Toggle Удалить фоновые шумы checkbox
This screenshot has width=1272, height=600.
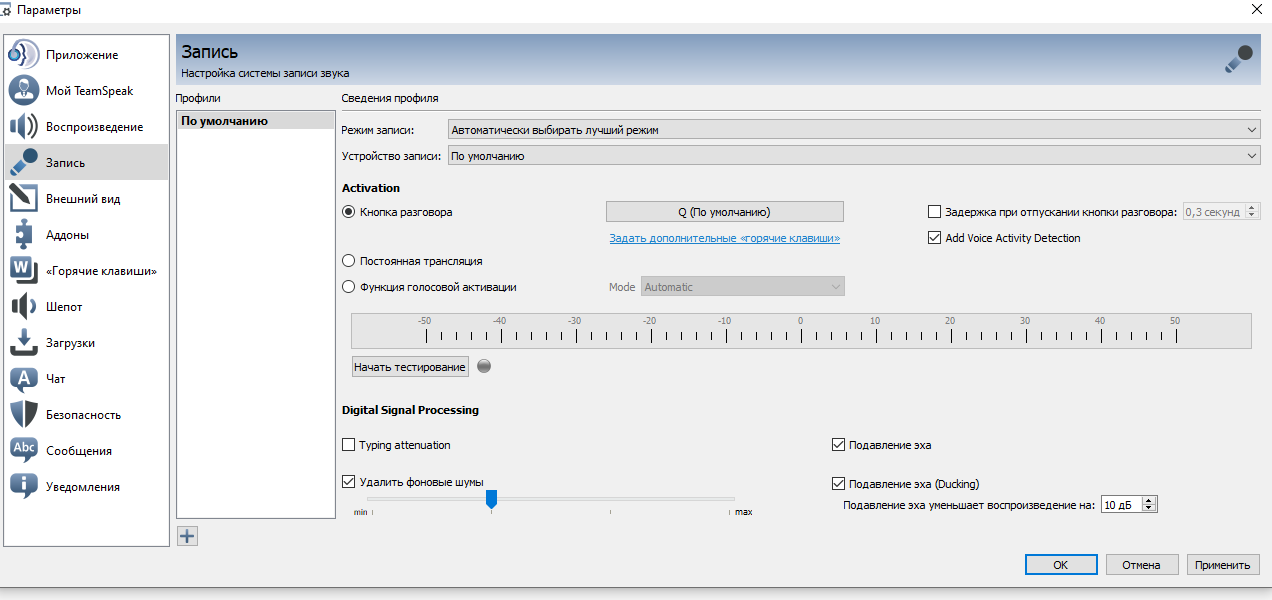[x=349, y=482]
